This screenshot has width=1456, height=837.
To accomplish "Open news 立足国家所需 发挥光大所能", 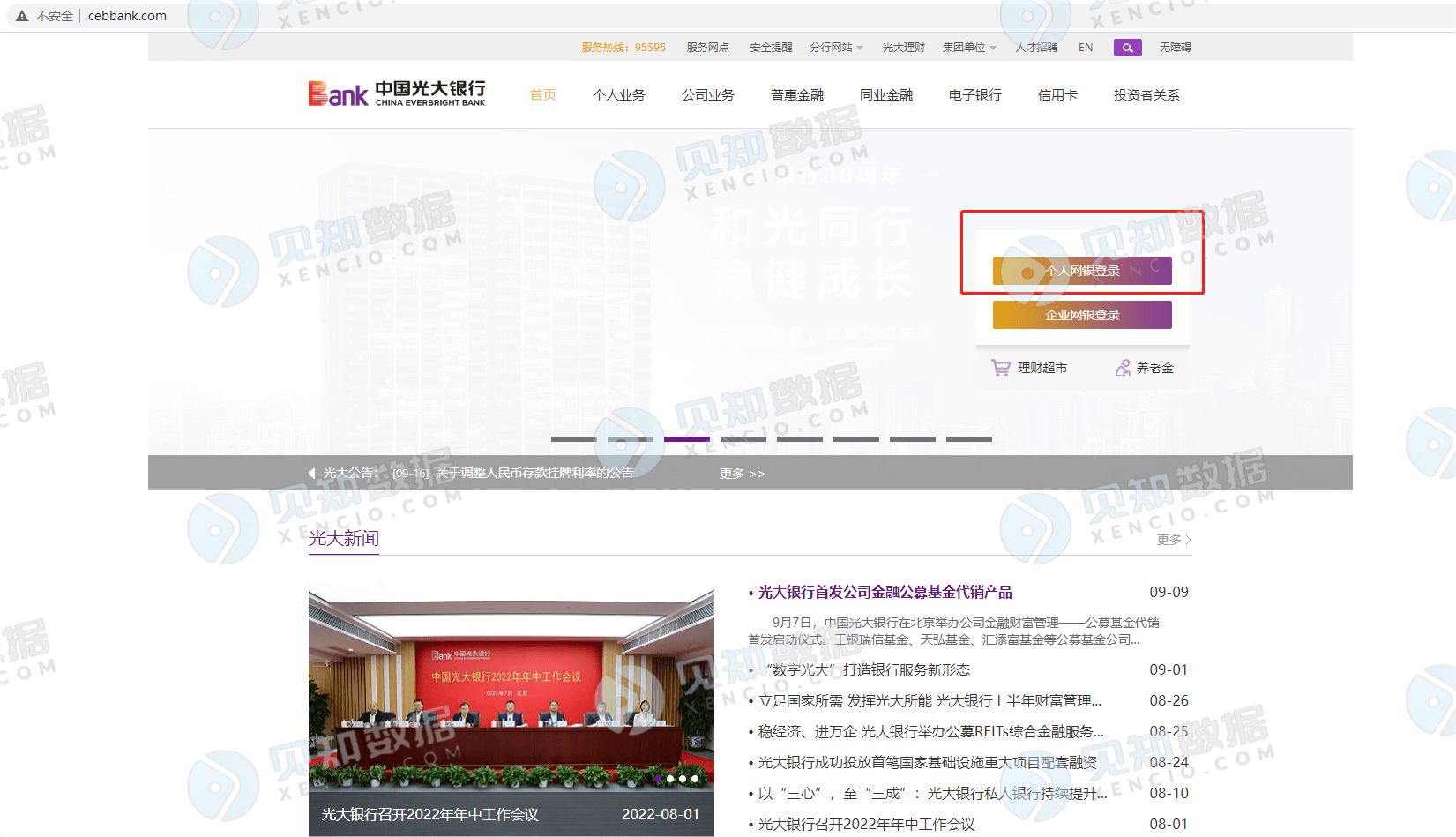I will (930, 701).
